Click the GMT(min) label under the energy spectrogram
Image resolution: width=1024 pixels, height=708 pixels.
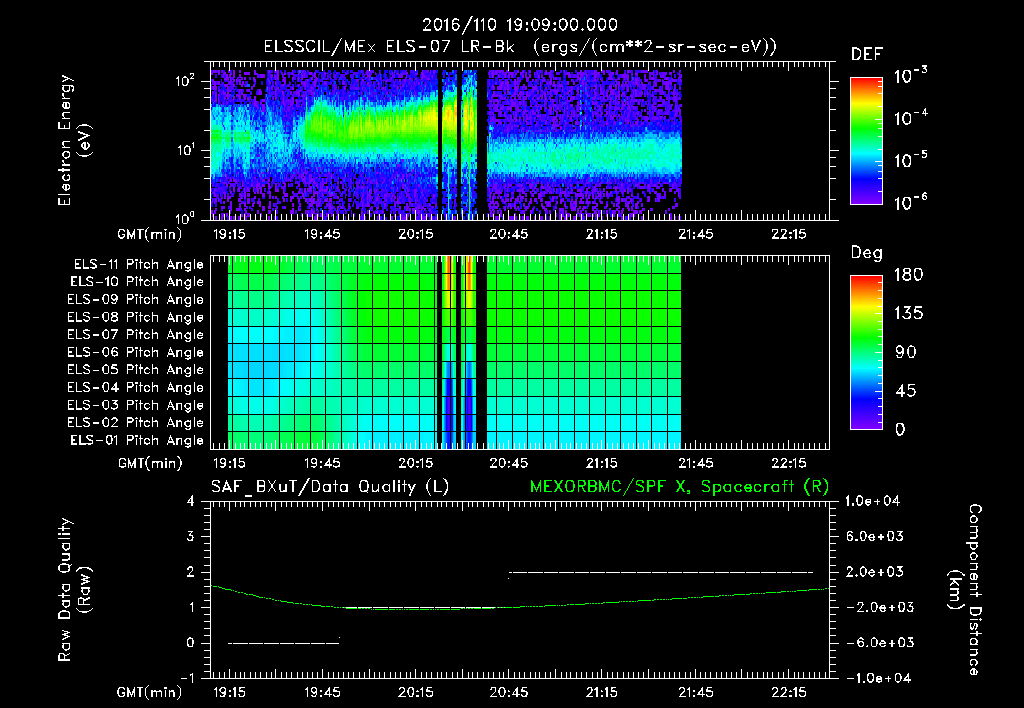pos(149,234)
